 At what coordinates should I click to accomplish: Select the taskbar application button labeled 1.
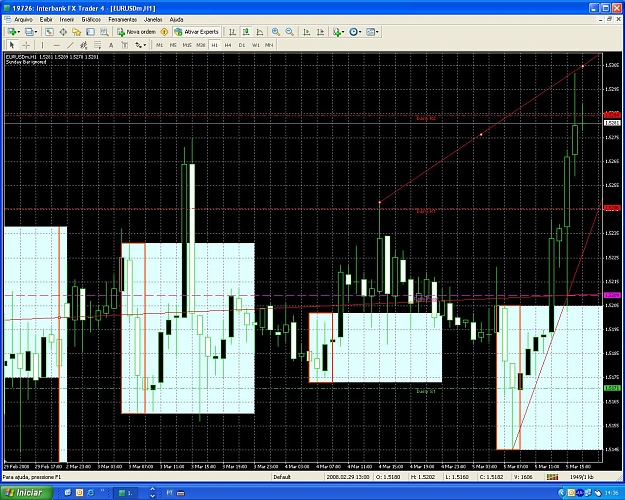(126, 493)
